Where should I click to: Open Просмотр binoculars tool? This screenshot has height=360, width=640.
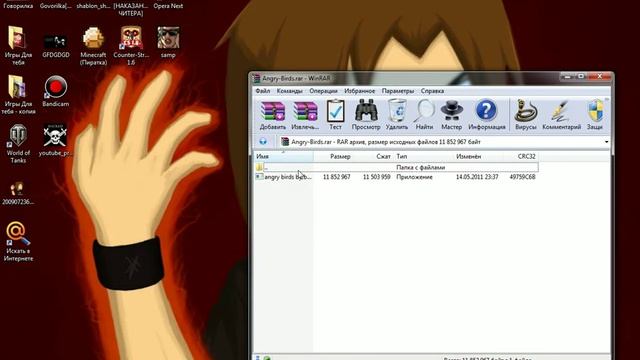366,115
